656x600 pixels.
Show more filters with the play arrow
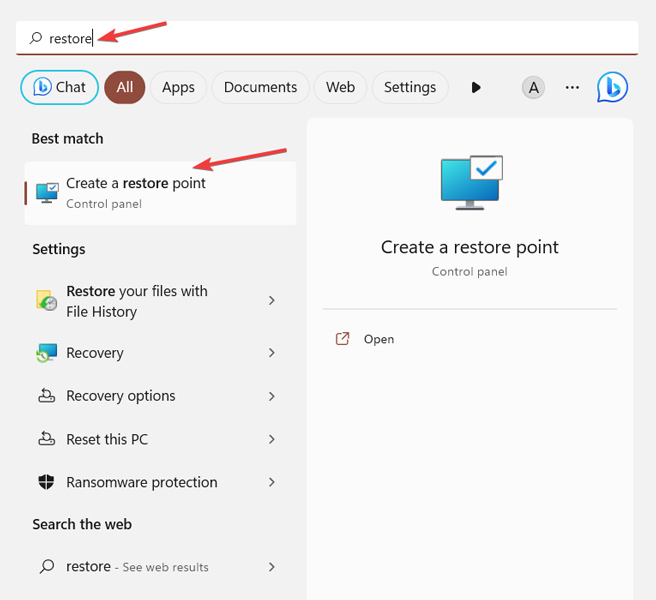(x=476, y=87)
